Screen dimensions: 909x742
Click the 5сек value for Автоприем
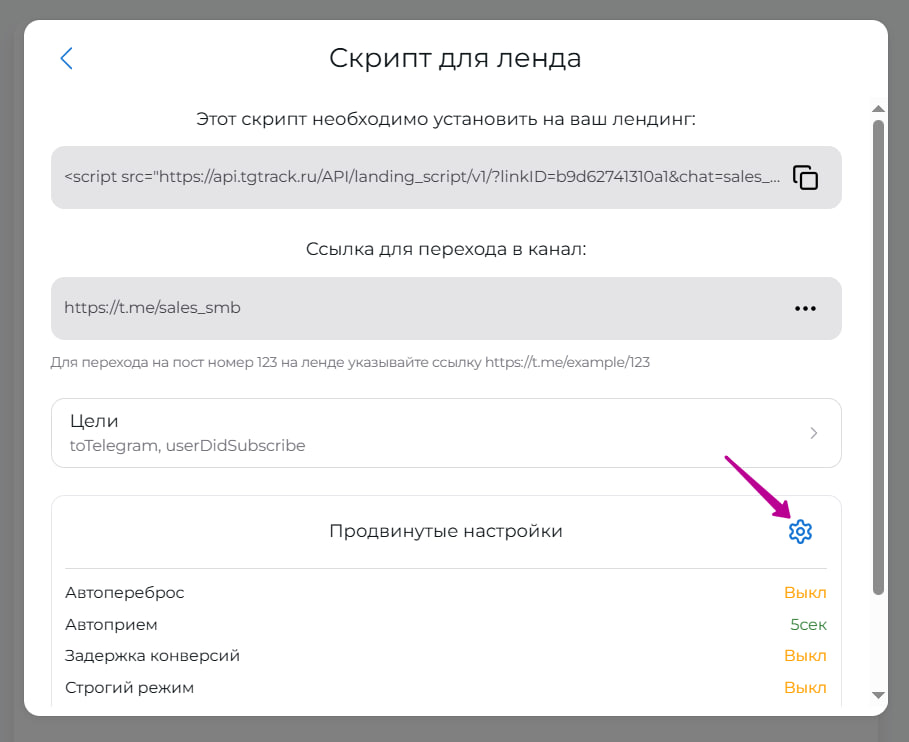[x=808, y=624]
